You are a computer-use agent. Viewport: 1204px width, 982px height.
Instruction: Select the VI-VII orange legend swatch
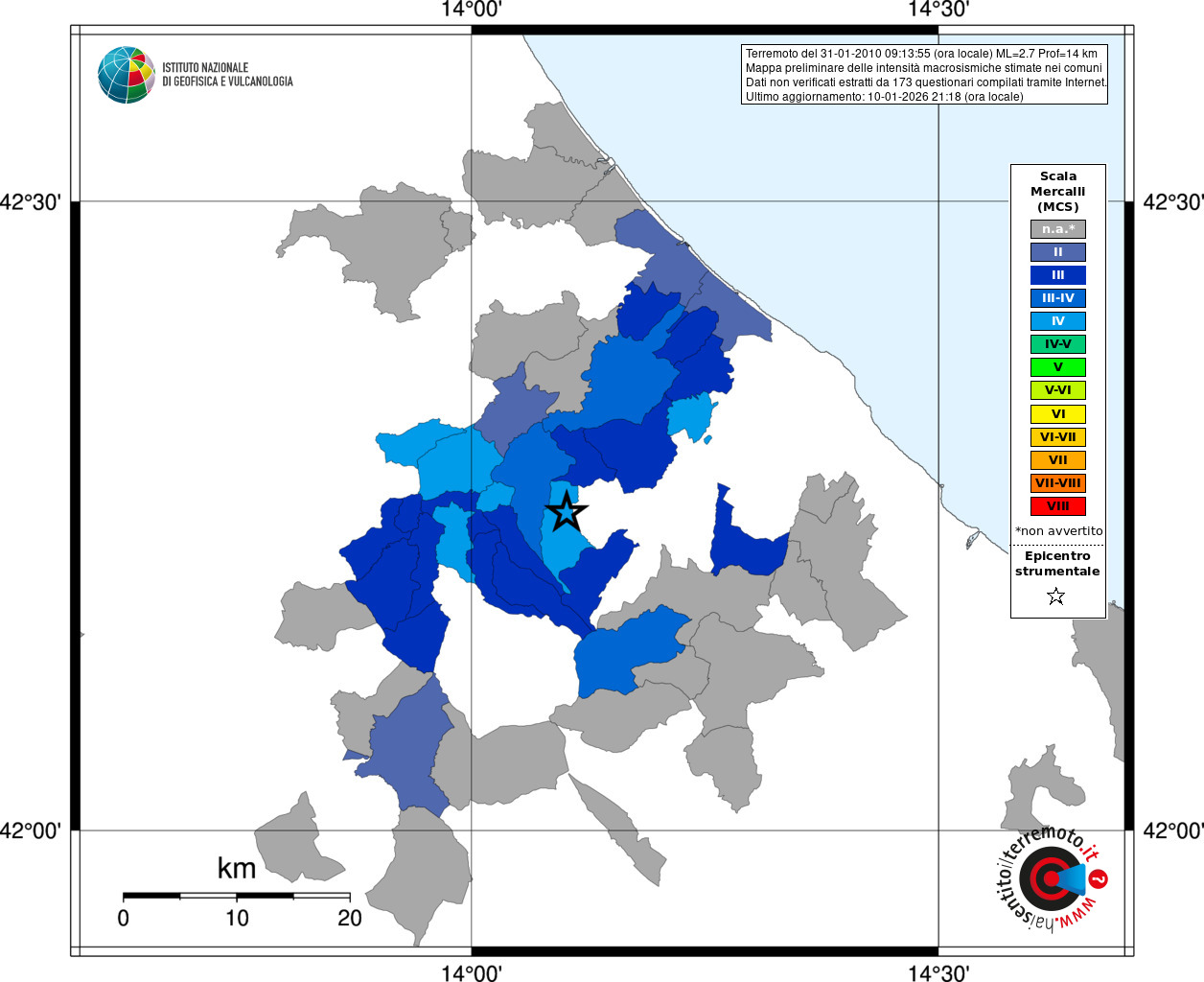(1058, 437)
